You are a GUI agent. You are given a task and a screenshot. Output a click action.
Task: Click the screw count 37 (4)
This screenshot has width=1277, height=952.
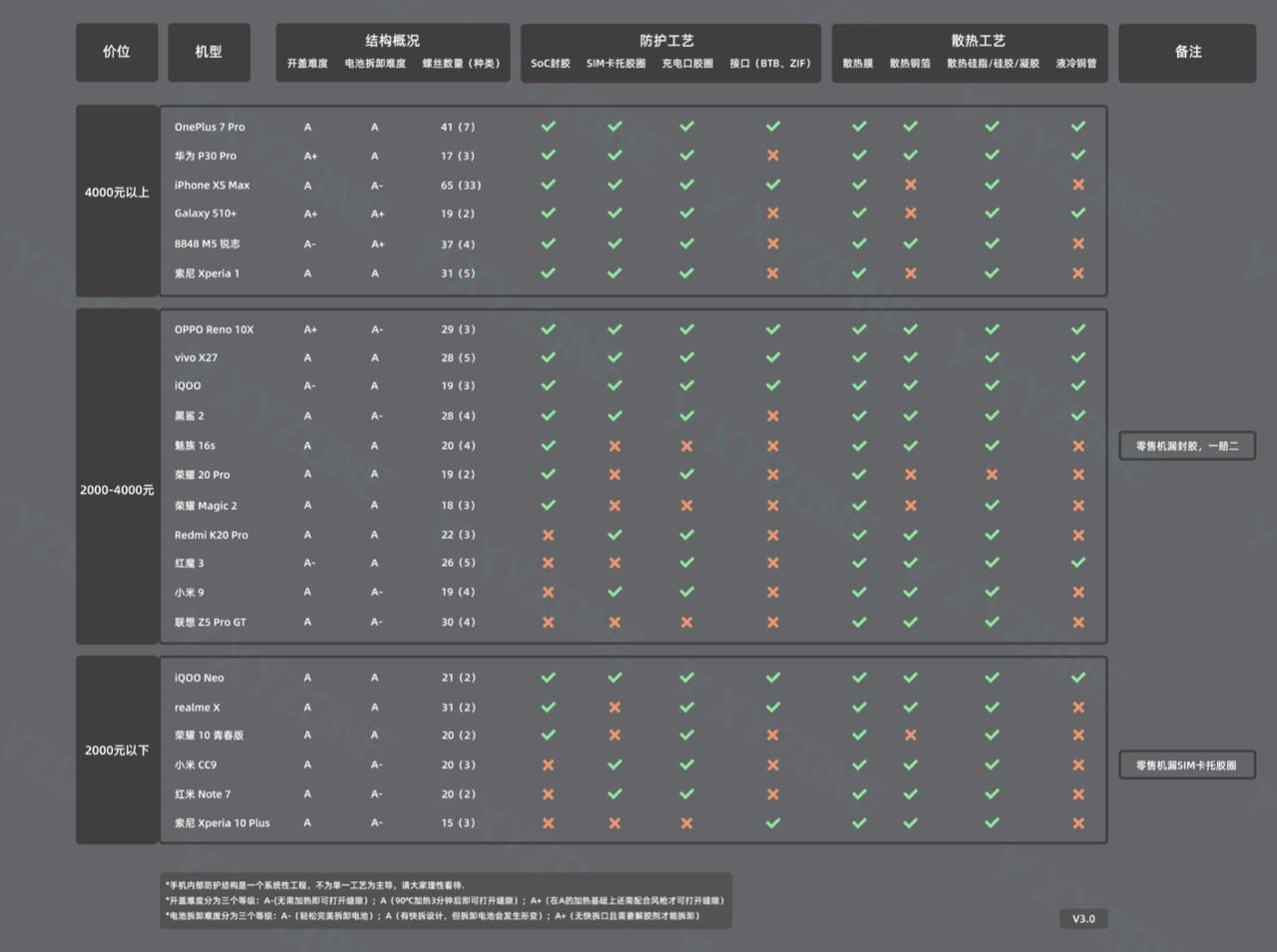[458, 244]
